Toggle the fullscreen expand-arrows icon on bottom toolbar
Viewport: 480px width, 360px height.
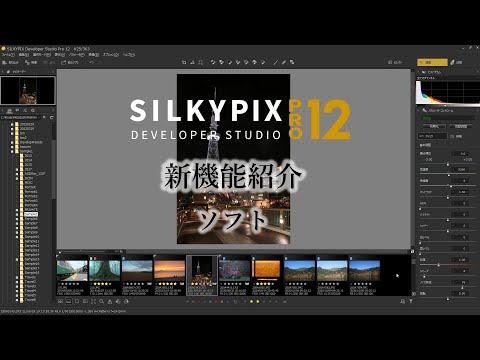tap(93, 301)
